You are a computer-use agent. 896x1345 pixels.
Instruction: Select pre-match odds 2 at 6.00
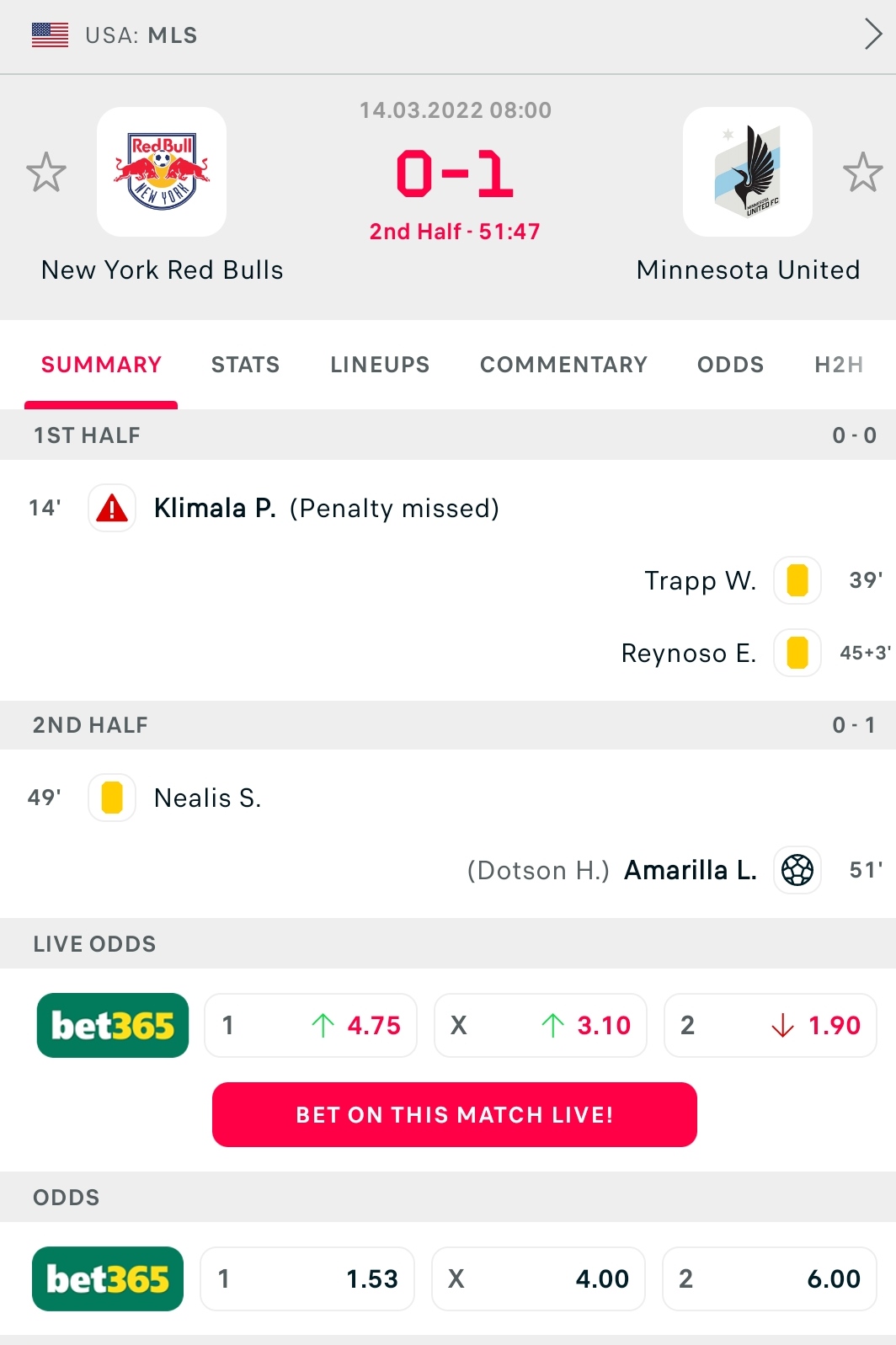770,1278
